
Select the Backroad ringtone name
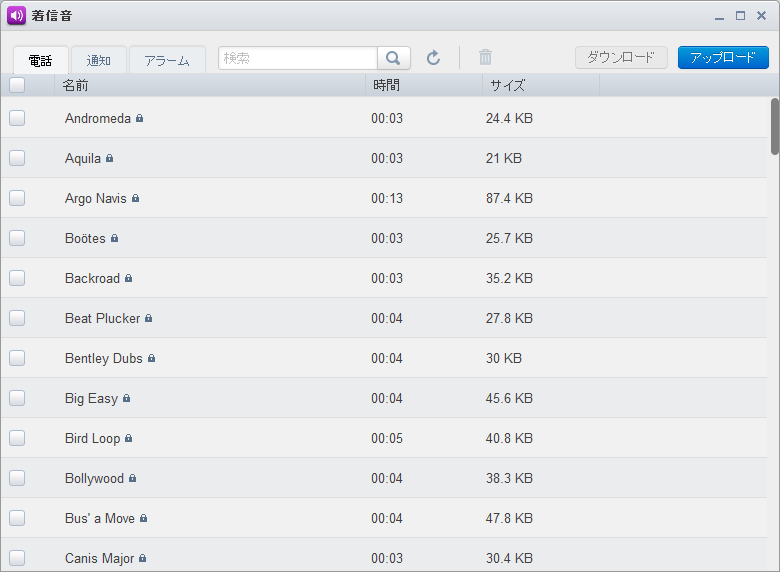click(x=92, y=278)
